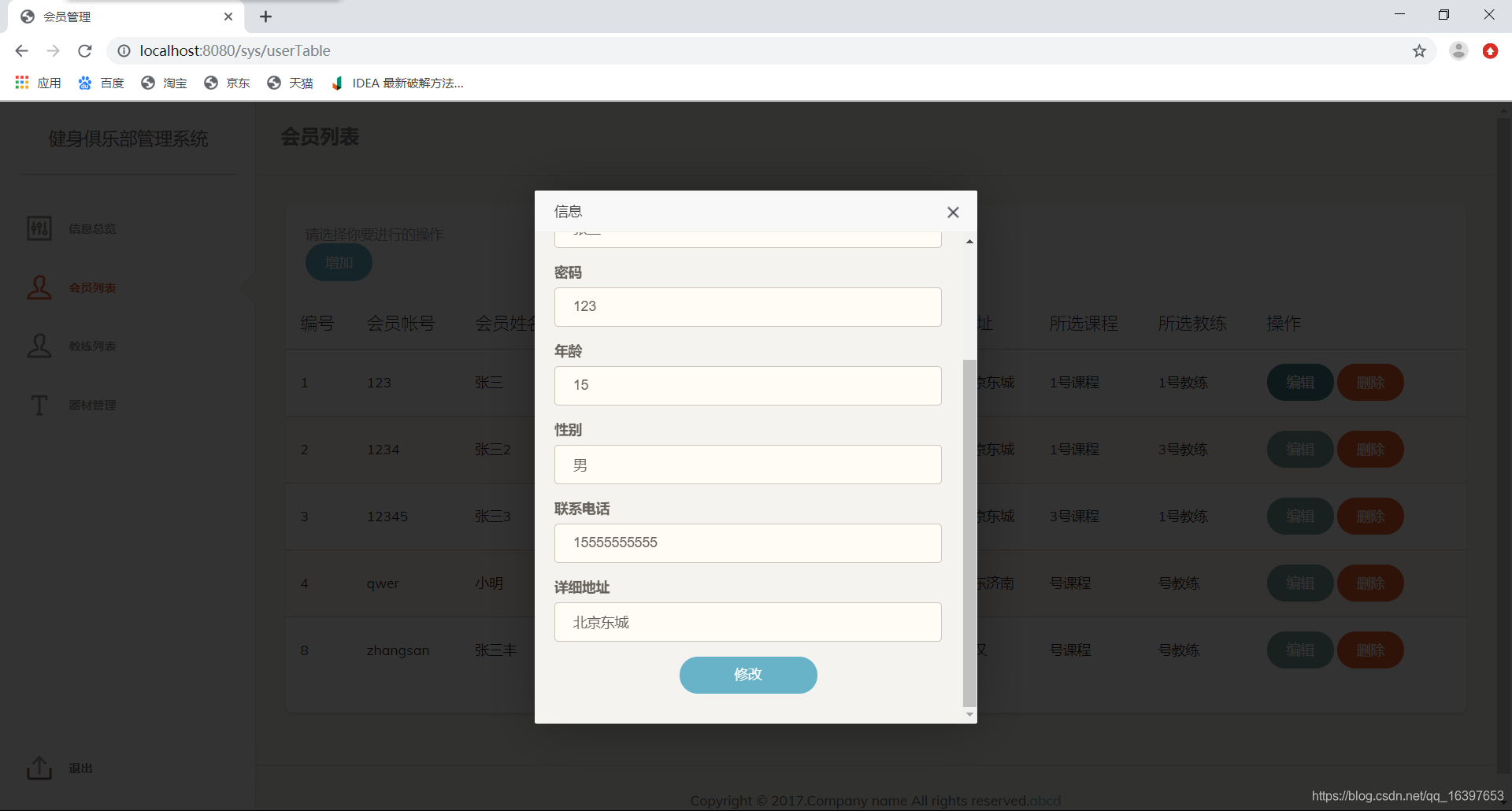Click the 所选教练 column header
The height and width of the screenshot is (811, 1512).
point(1192,324)
